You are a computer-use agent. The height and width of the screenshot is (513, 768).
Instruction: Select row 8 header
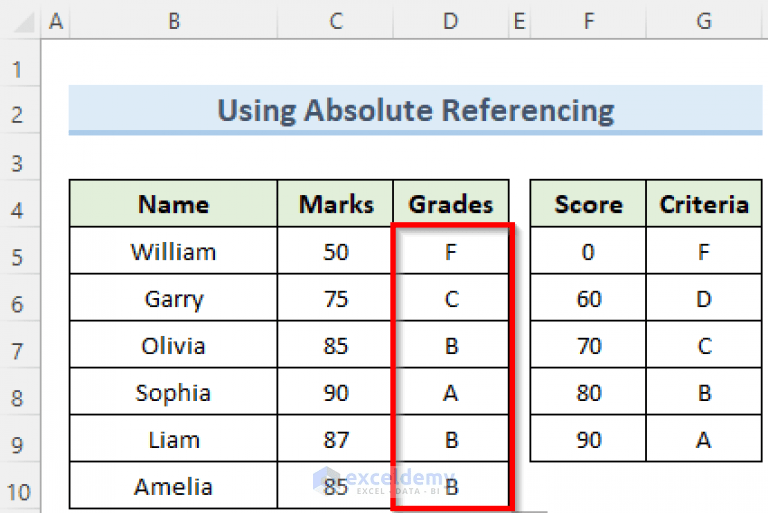click(20, 392)
